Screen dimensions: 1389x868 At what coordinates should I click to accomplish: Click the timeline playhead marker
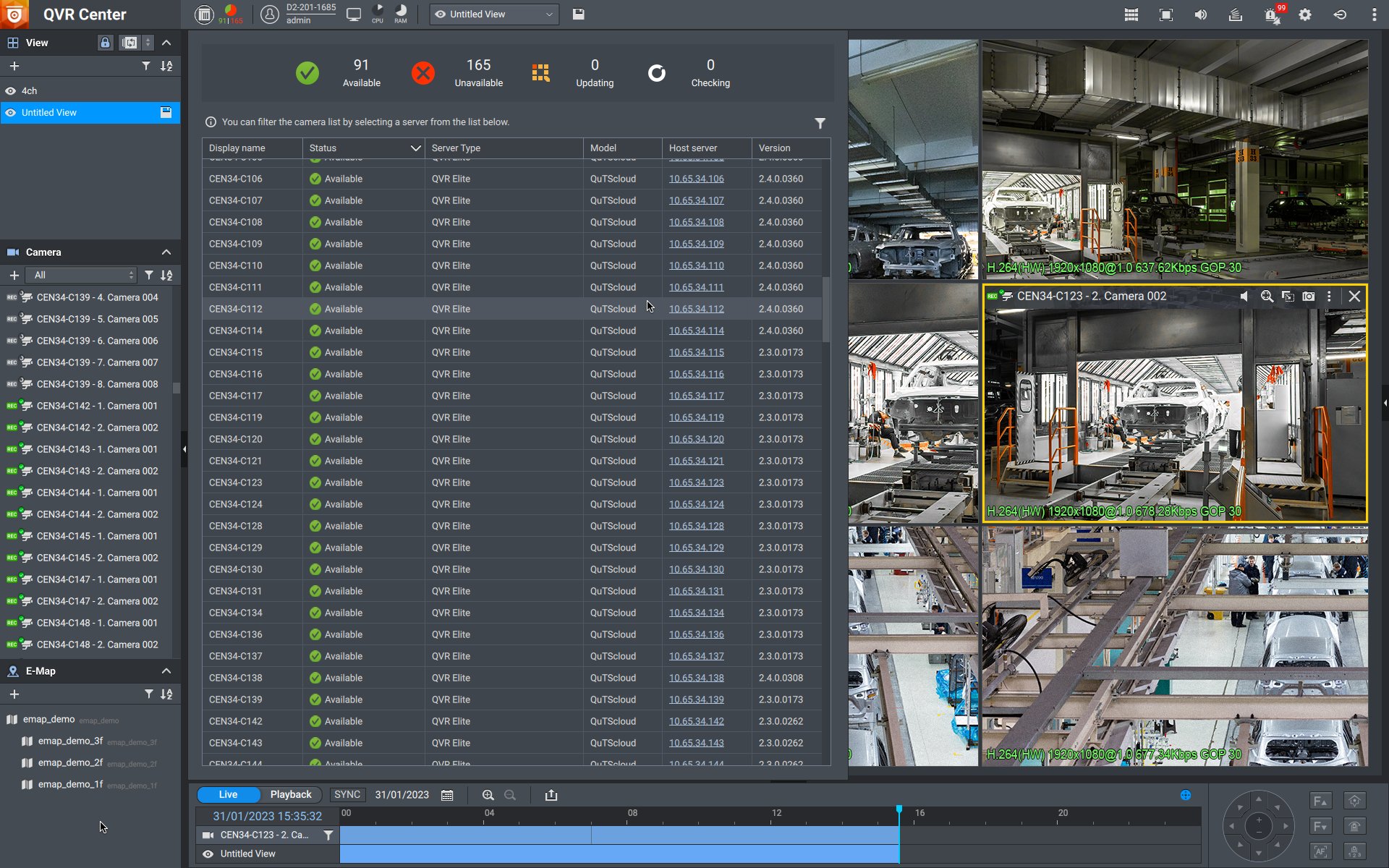[899, 809]
